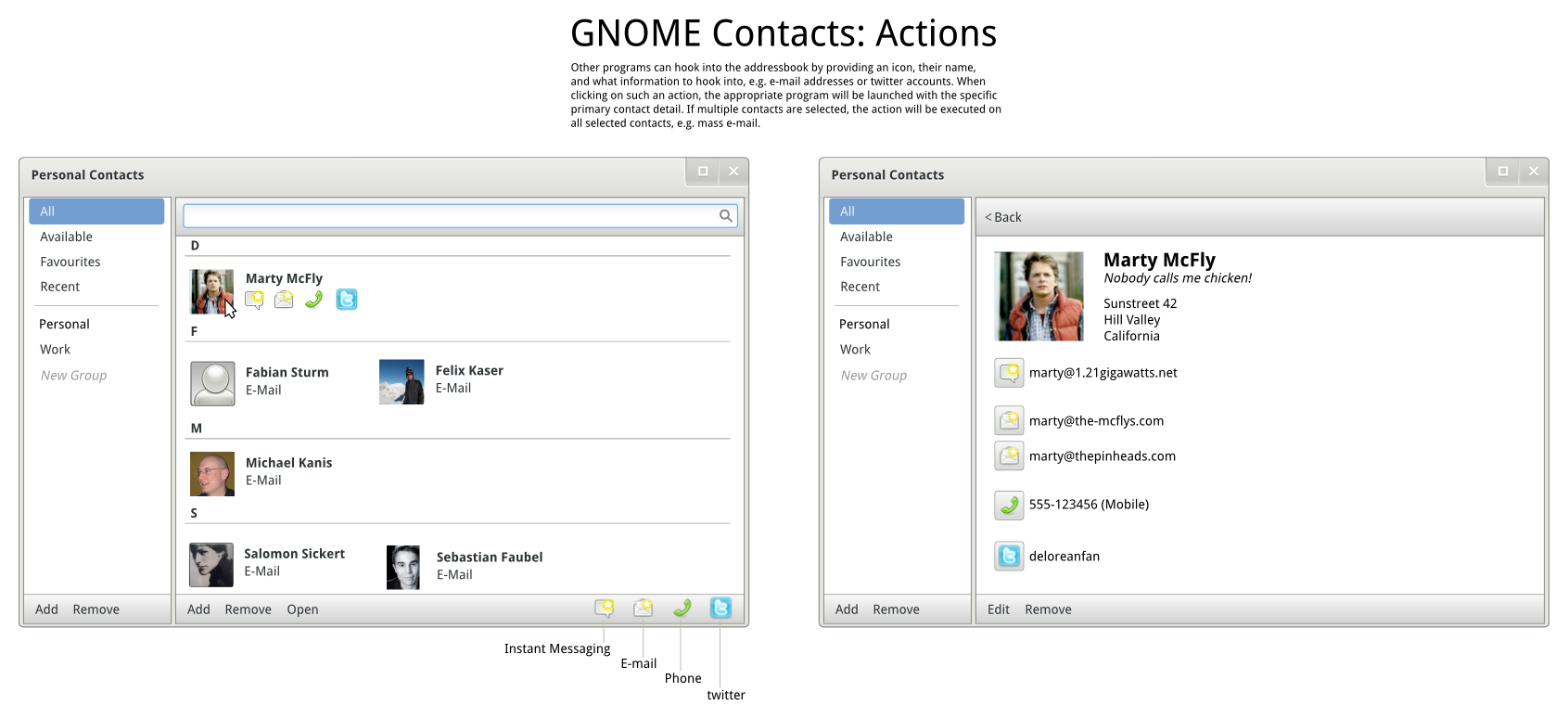Image resolution: width=1568 pixels, height=718 pixels.
Task: Click Marty McFly's photo in the contact list
Action: [x=212, y=292]
